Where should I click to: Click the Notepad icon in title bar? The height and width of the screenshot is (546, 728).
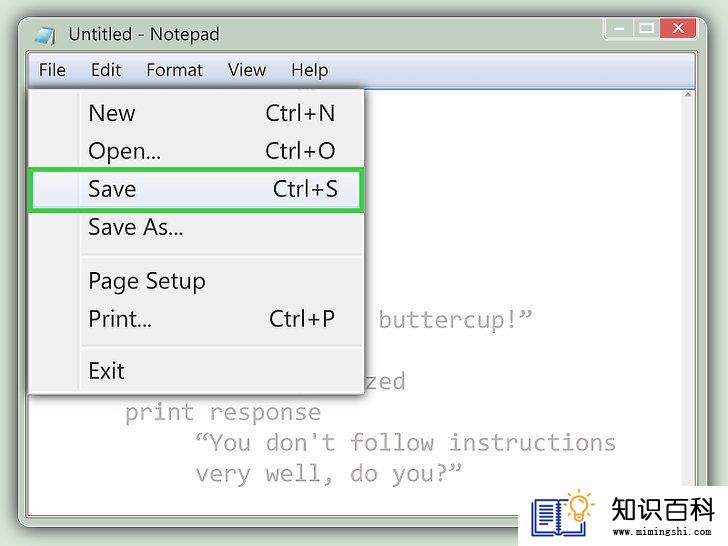[x=46, y=36]
